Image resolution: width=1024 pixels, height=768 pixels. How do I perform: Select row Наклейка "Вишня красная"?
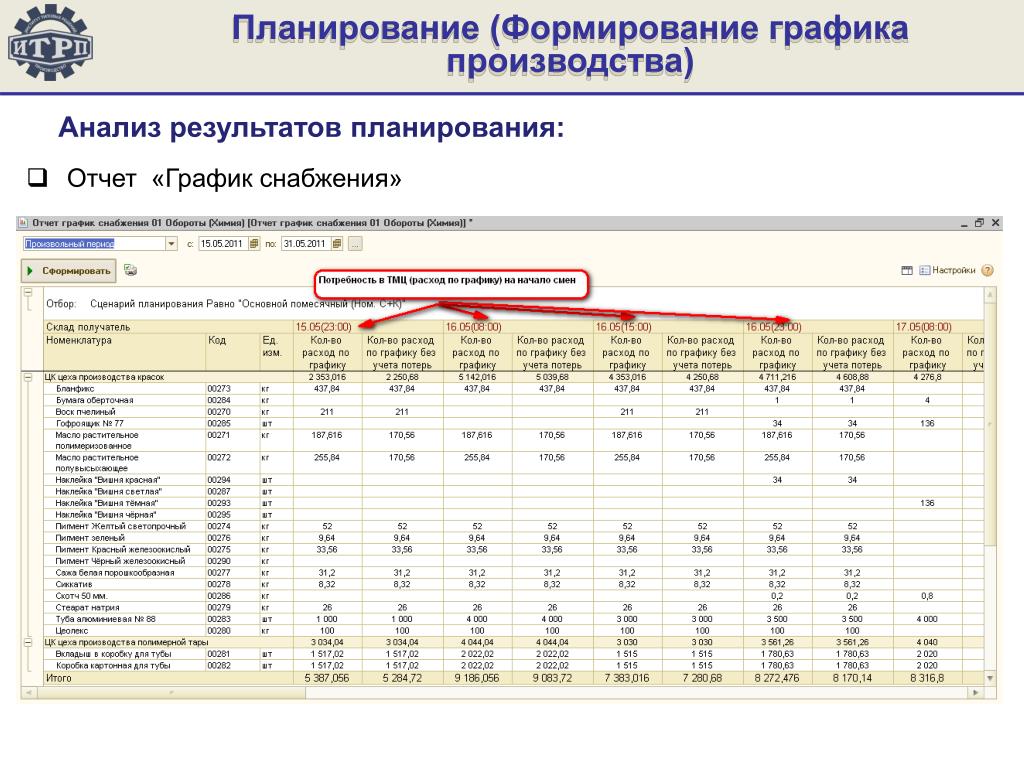108,480
